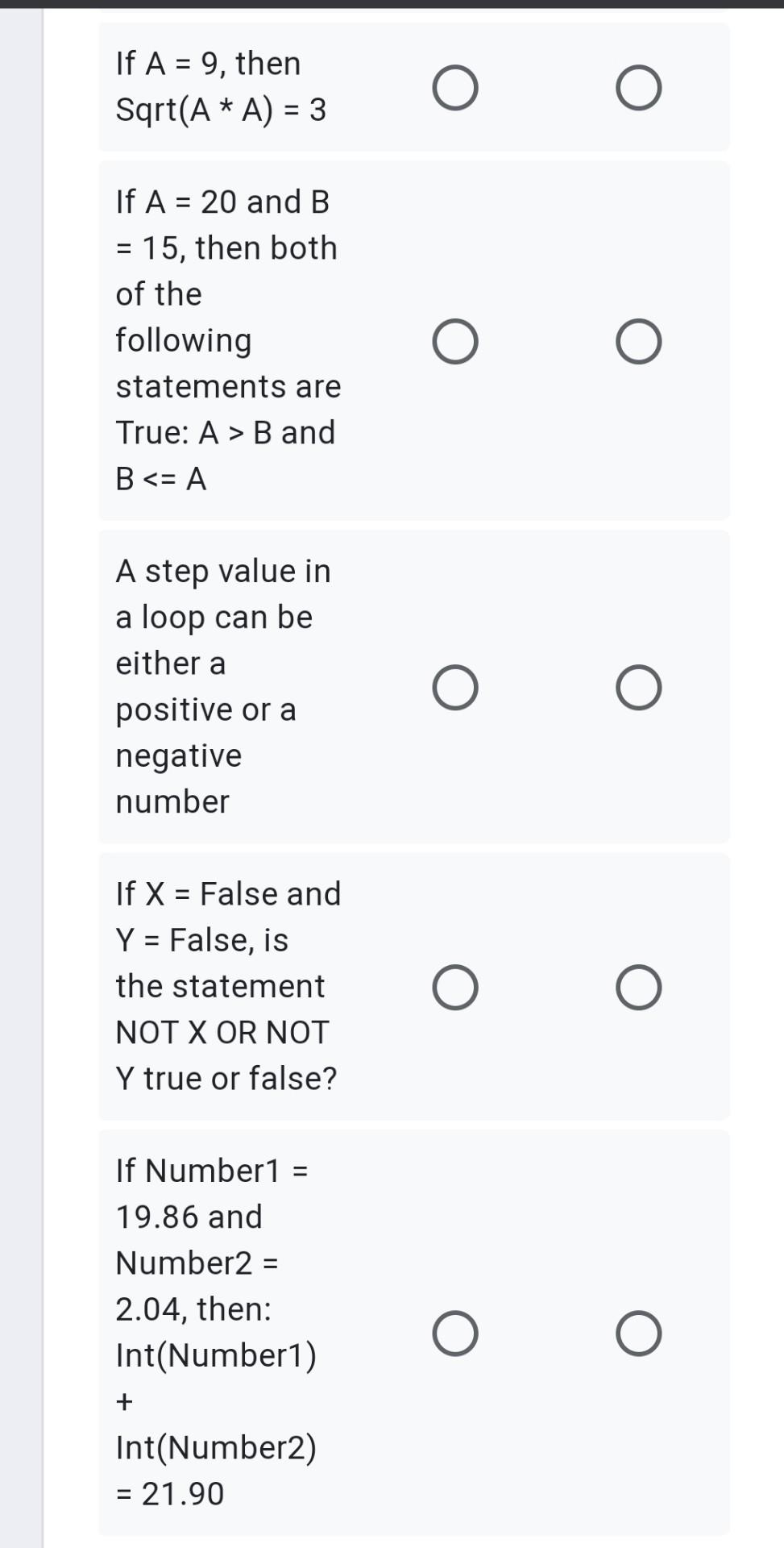Image resolution: width=784 pixels, height=1548 pixels.
Task: Select the first answer option for the Sqrt(A * A) question
Action: click(x=455, y=87)
